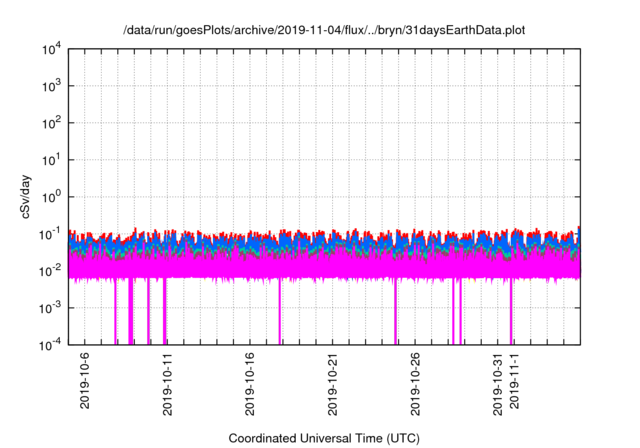Click the 2019-10-11 date tick label
Viewport: 640px width, 448px height.
coord(167,384)
